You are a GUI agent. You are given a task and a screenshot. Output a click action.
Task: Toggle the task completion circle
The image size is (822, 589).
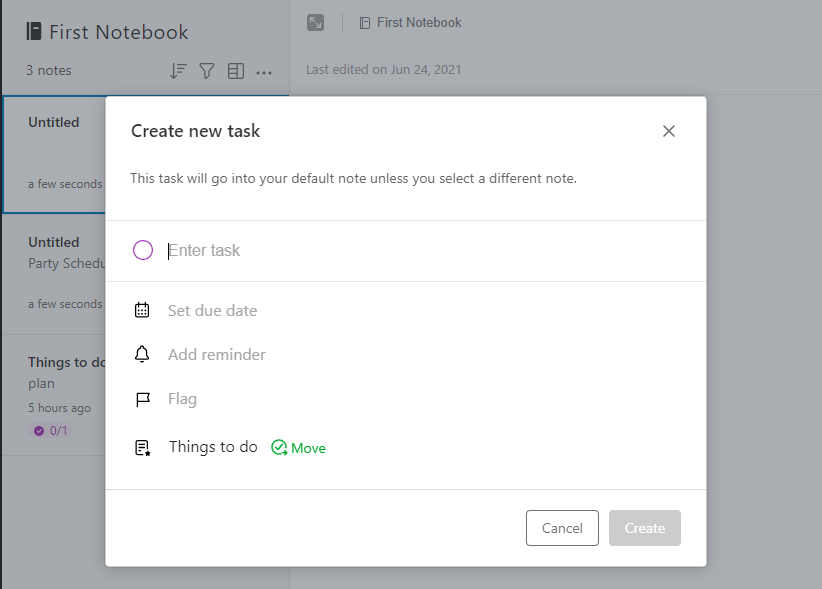142,250
